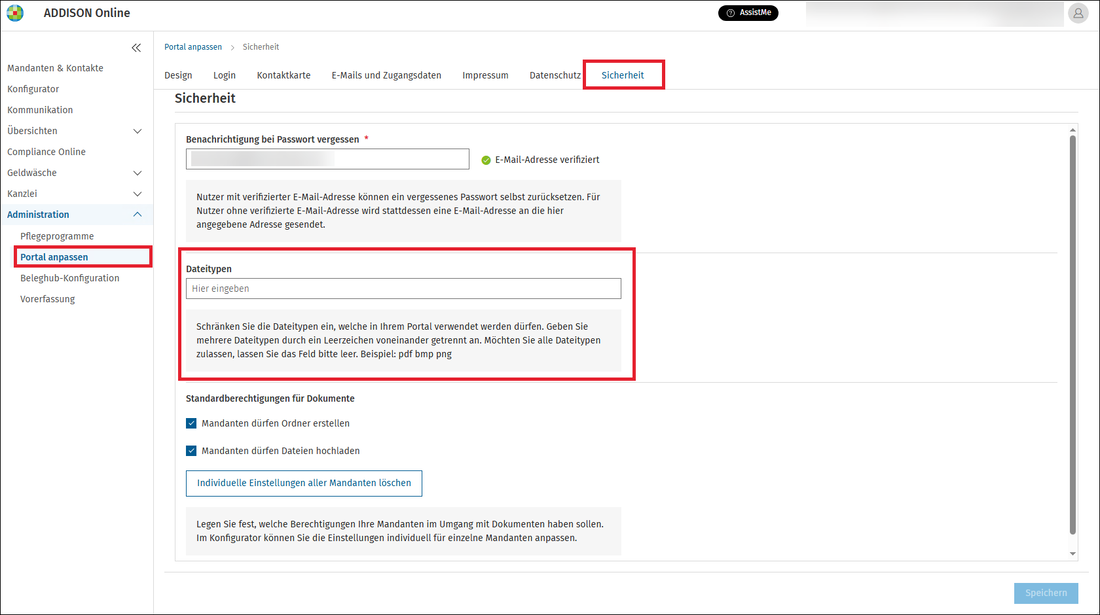This screenshot has height=615, width=1100.
Task: Select the Datenschutz tab
Action: tap(555, 75)
